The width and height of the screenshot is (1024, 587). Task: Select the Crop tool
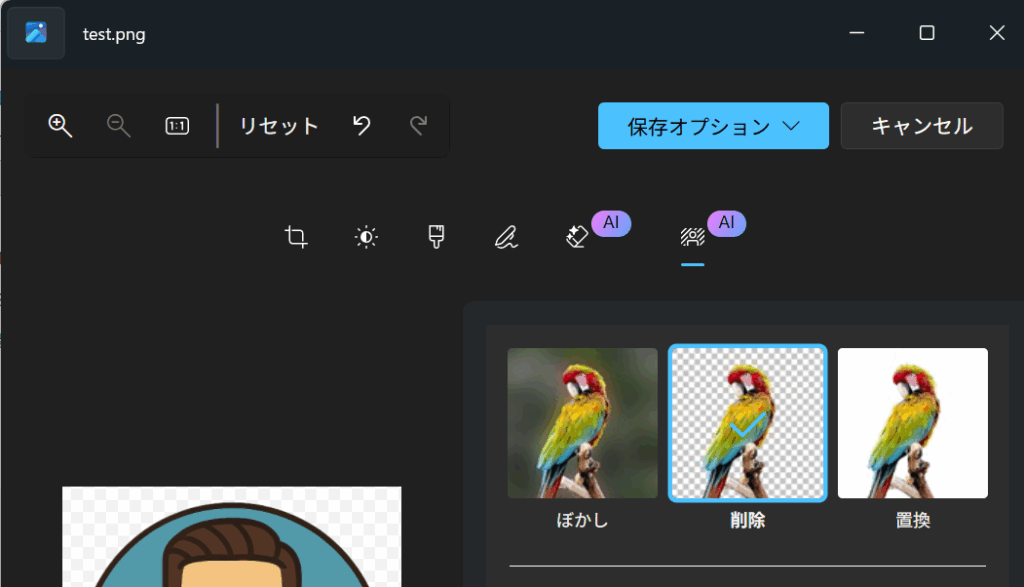click(296, 237)
